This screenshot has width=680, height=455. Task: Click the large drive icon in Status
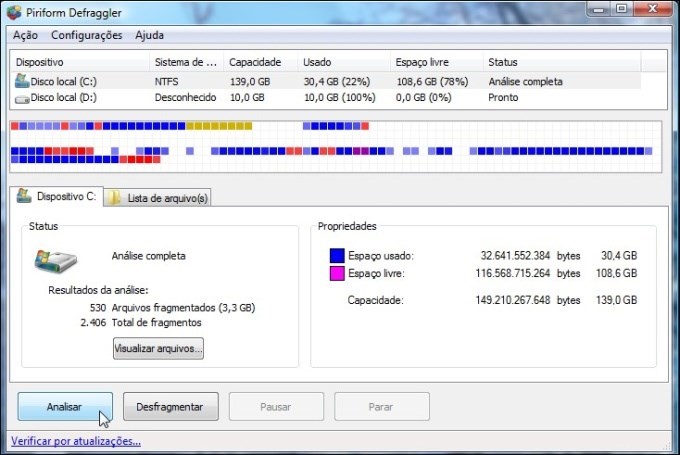[x=56, y=261]
